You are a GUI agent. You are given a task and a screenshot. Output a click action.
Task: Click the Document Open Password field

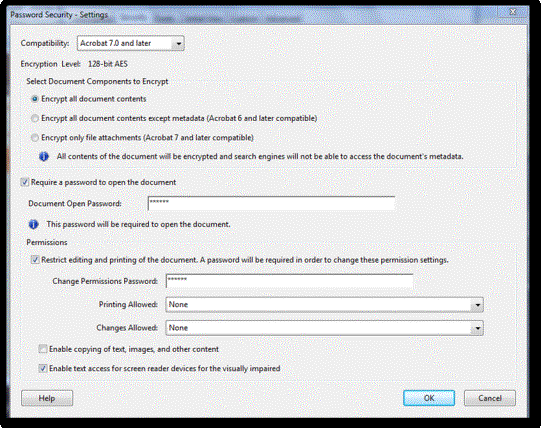[271, 203]
